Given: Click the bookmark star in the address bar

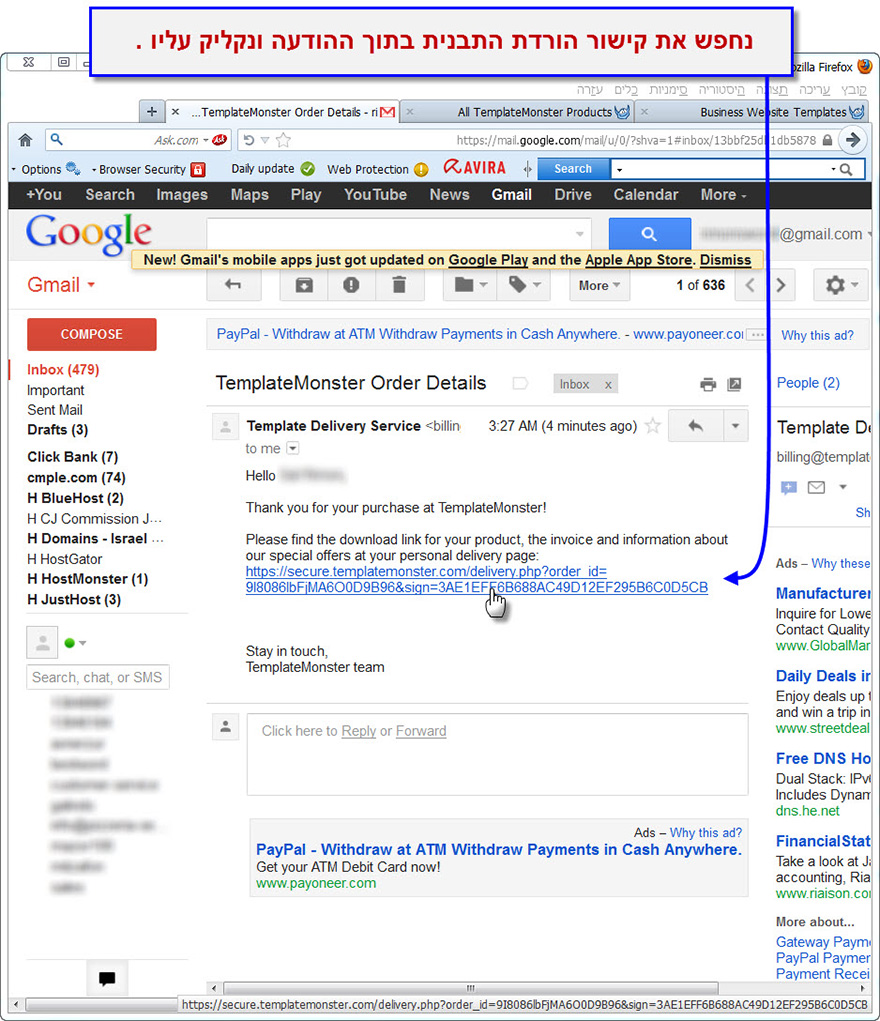Looking at the screenshot, I should tap(283, 140).
